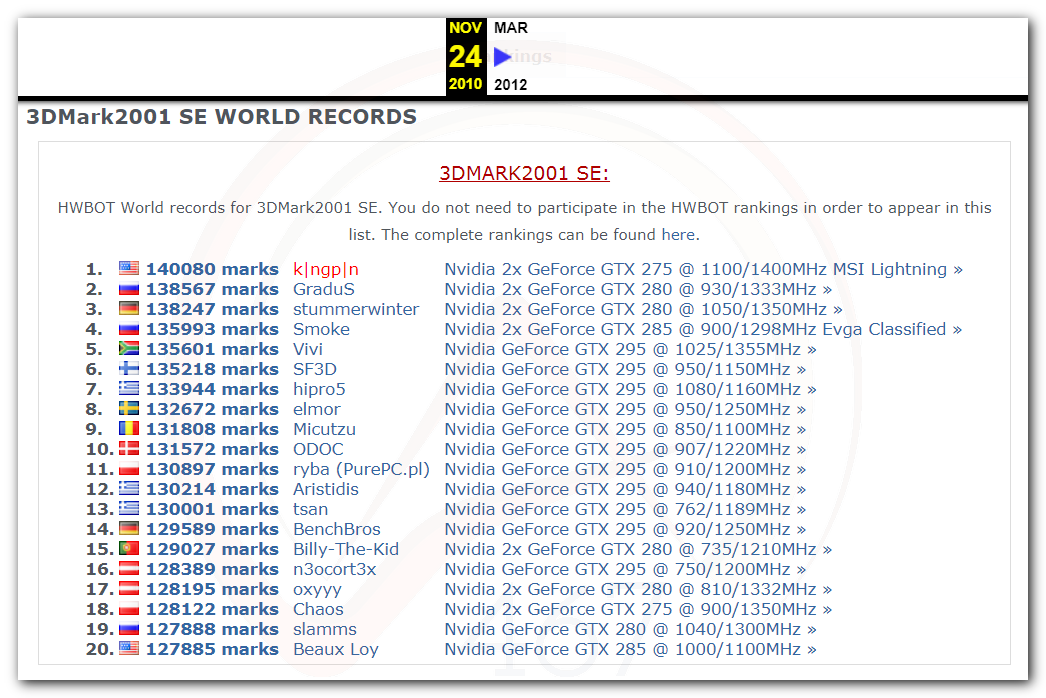View Billy-The-Kid user profile
The image size is (1046, 698).
(346, 549)
